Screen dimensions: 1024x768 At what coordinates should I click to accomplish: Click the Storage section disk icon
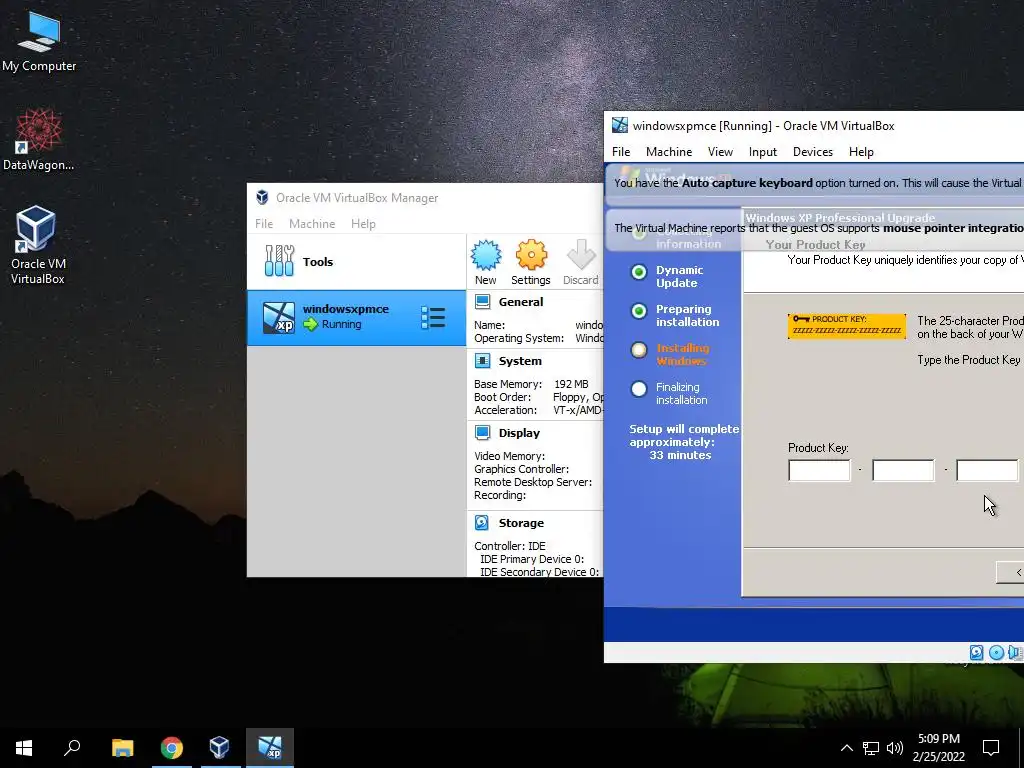coord(482,522)
